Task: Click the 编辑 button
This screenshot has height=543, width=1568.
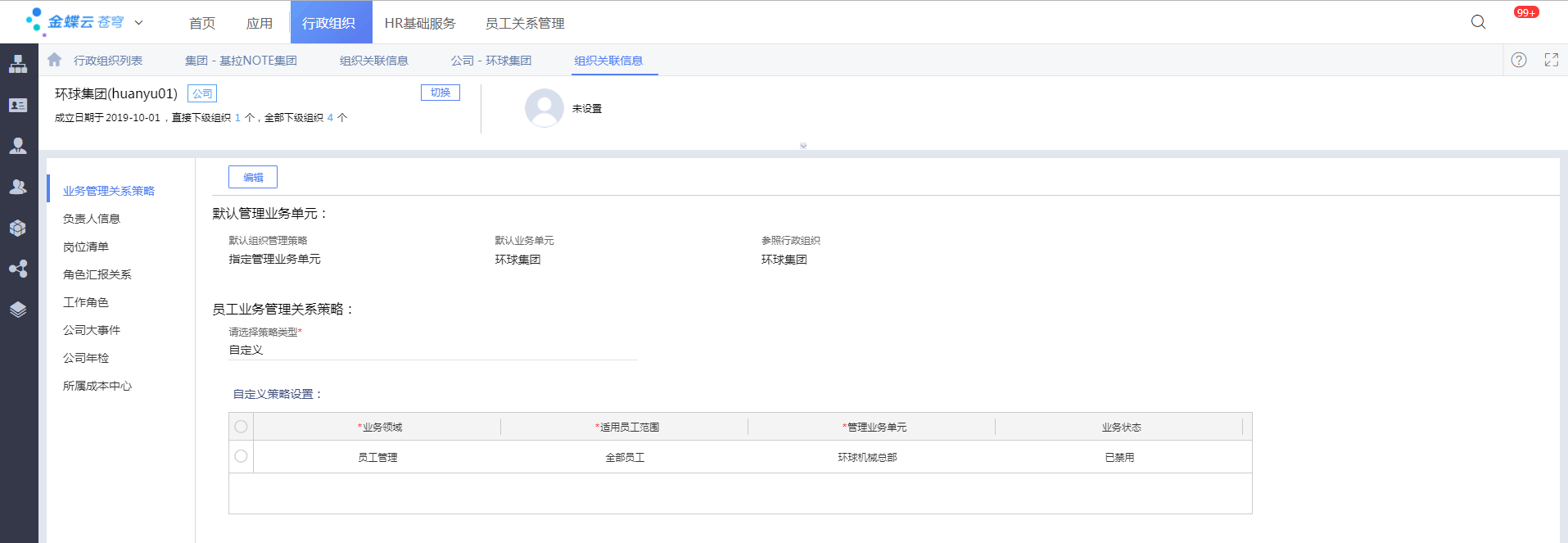Action: click(253, 177)
